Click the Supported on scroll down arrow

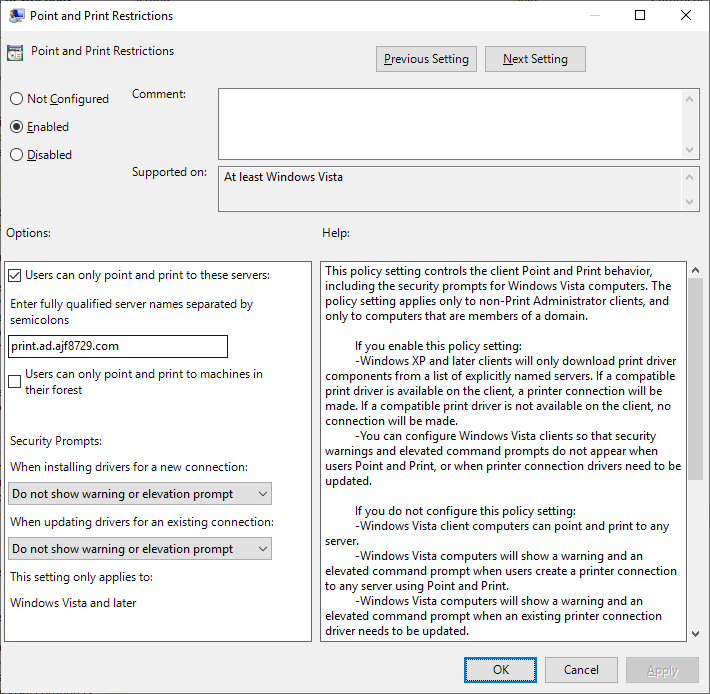[x=690, y=202]
